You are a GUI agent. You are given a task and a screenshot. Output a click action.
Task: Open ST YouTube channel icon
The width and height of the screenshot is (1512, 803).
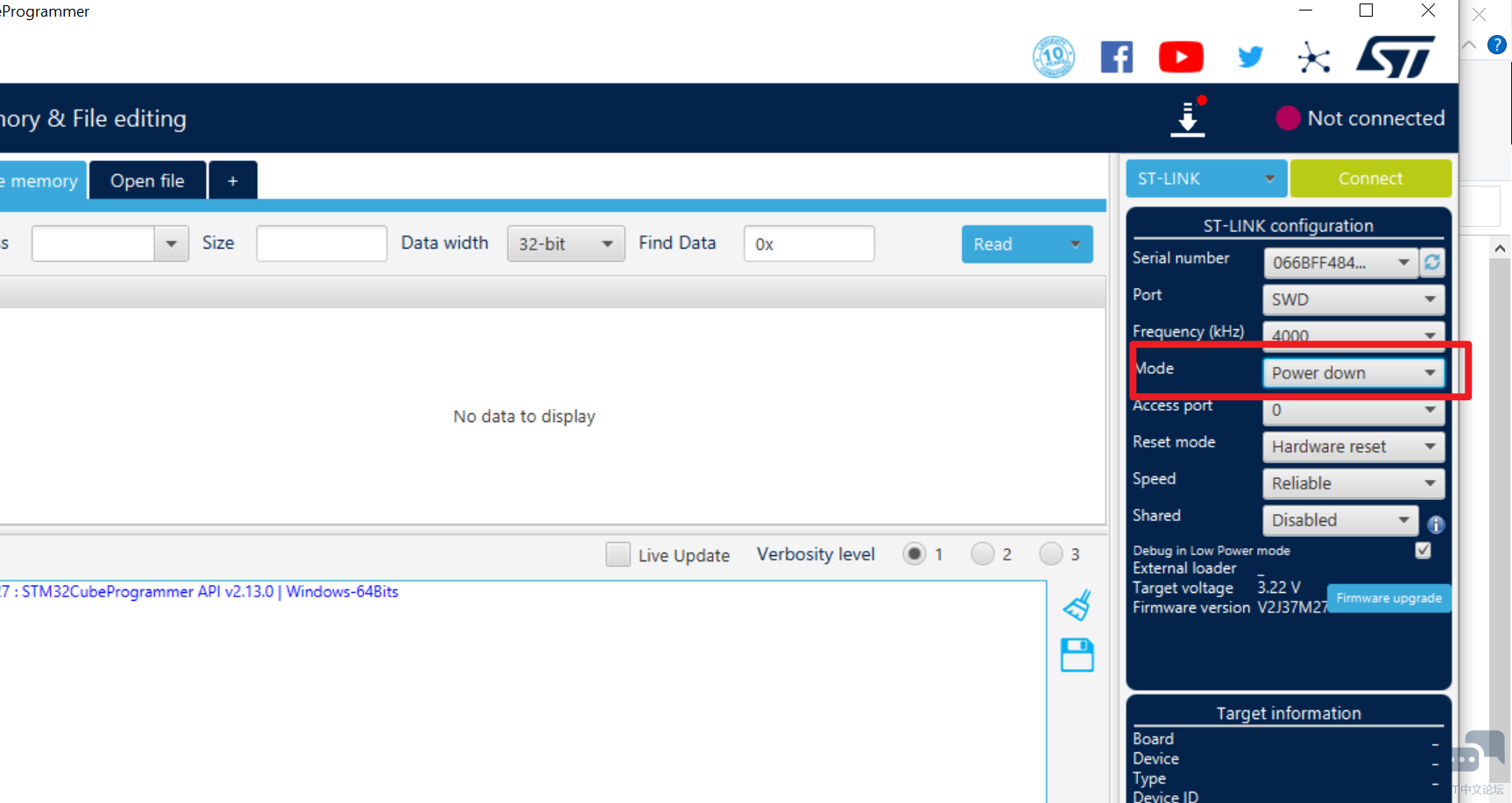point(1181,57)
